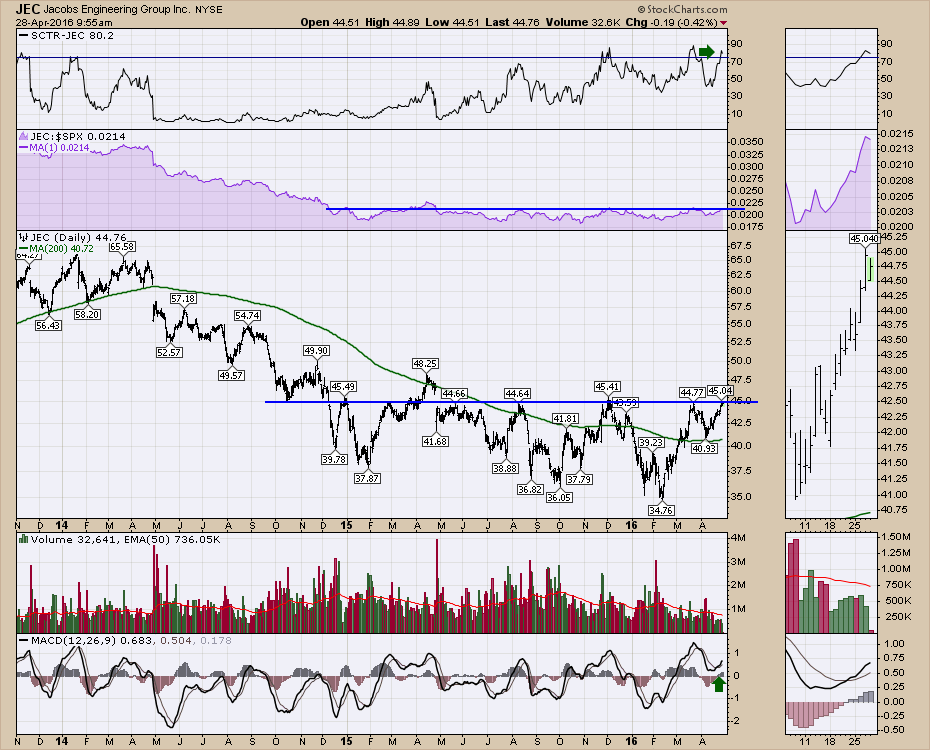930x750 pixels.
Task: Click the 37.79 price low label
Action: (579, 480)
